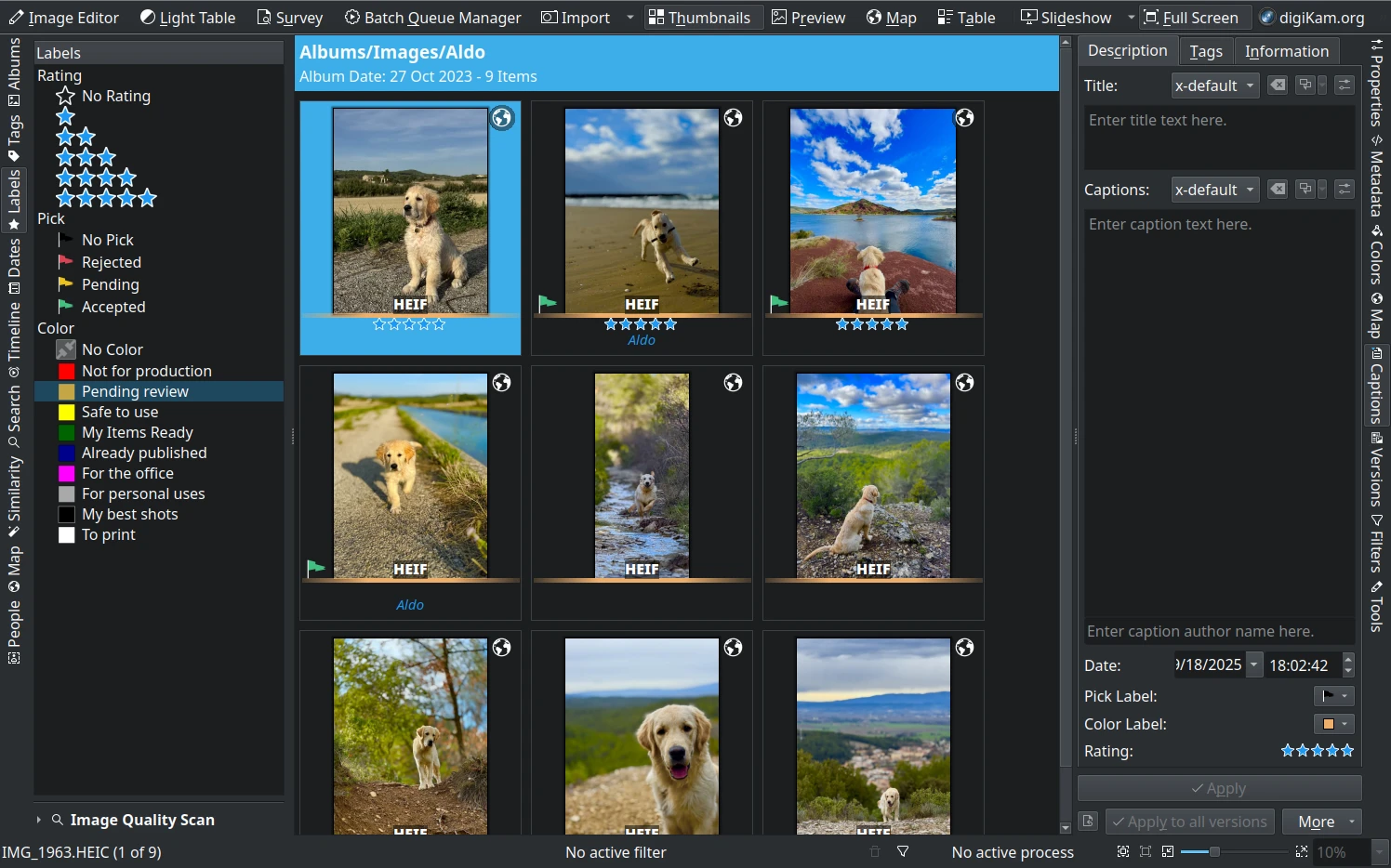
Task: Open the Captions language x-default dropdown
Action: [1214, 189]
